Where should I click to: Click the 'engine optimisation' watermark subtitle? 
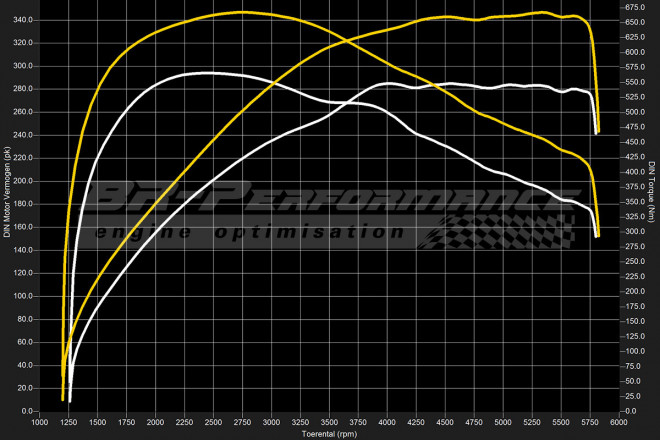click(x=250, y=233)
